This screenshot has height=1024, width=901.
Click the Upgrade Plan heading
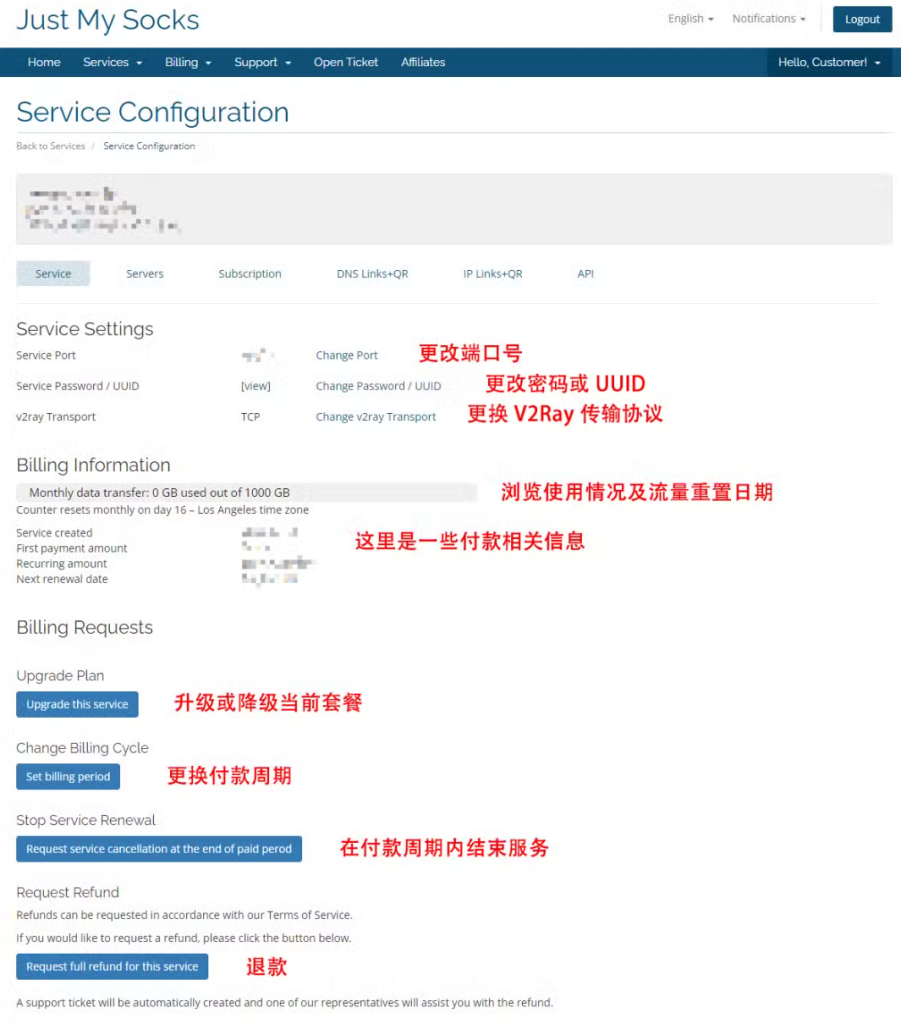[x=60, y=676]
